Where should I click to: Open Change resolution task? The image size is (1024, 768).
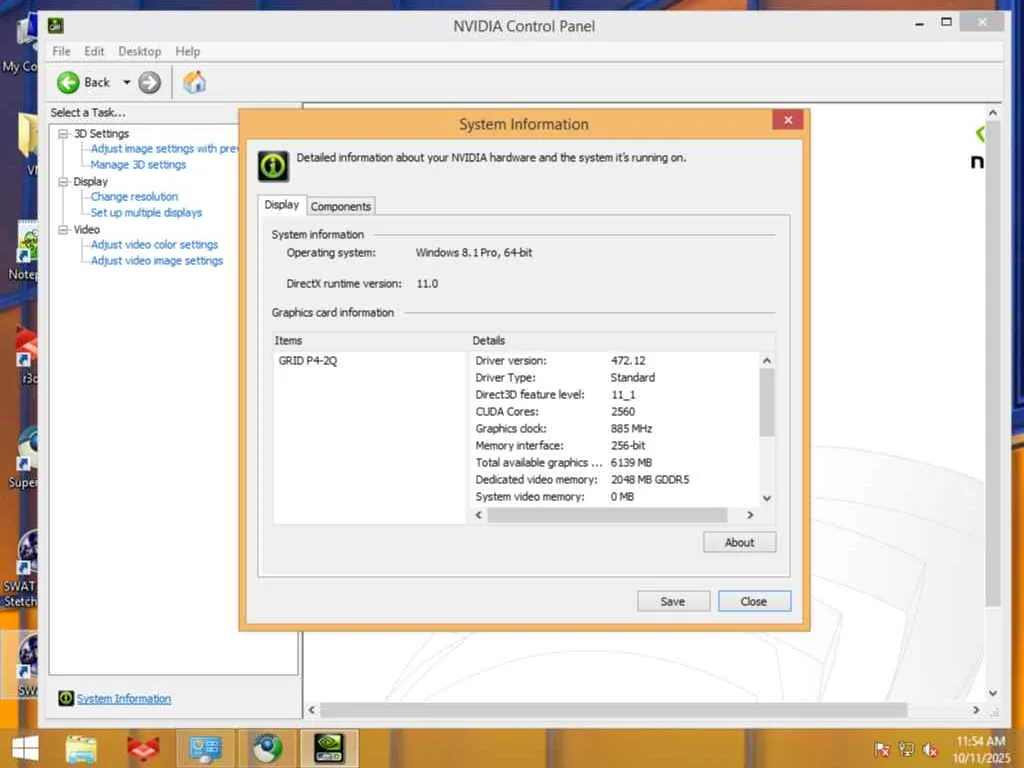coord(134,197)
